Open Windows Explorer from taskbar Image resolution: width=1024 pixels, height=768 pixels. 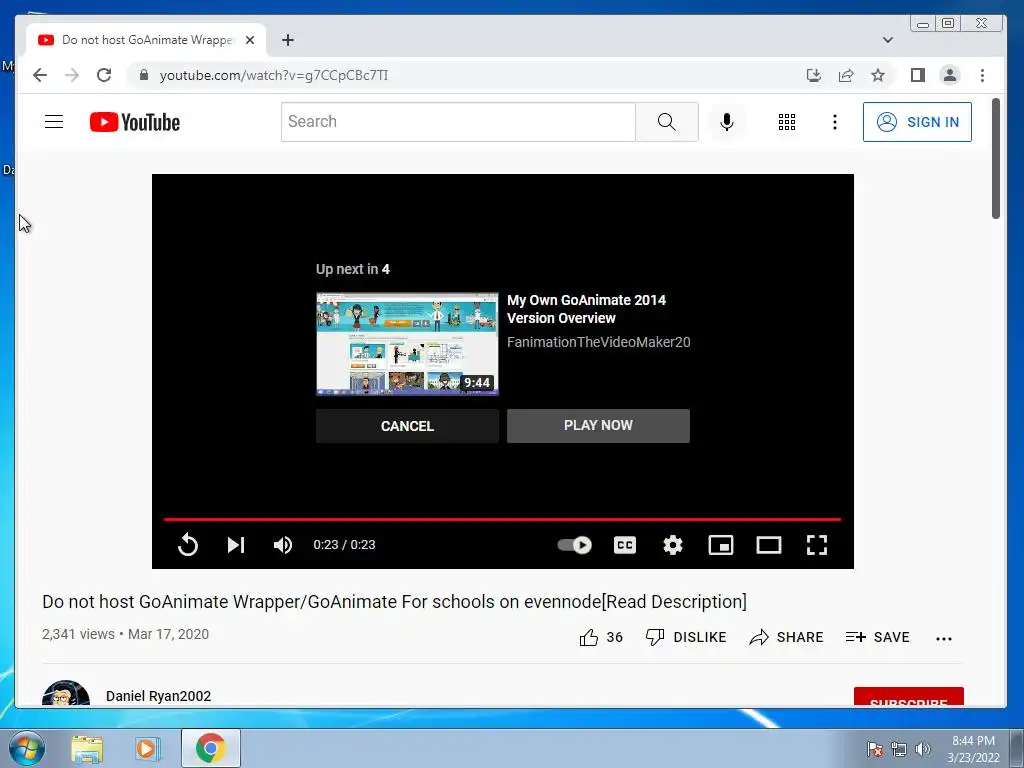click(87, 748)
